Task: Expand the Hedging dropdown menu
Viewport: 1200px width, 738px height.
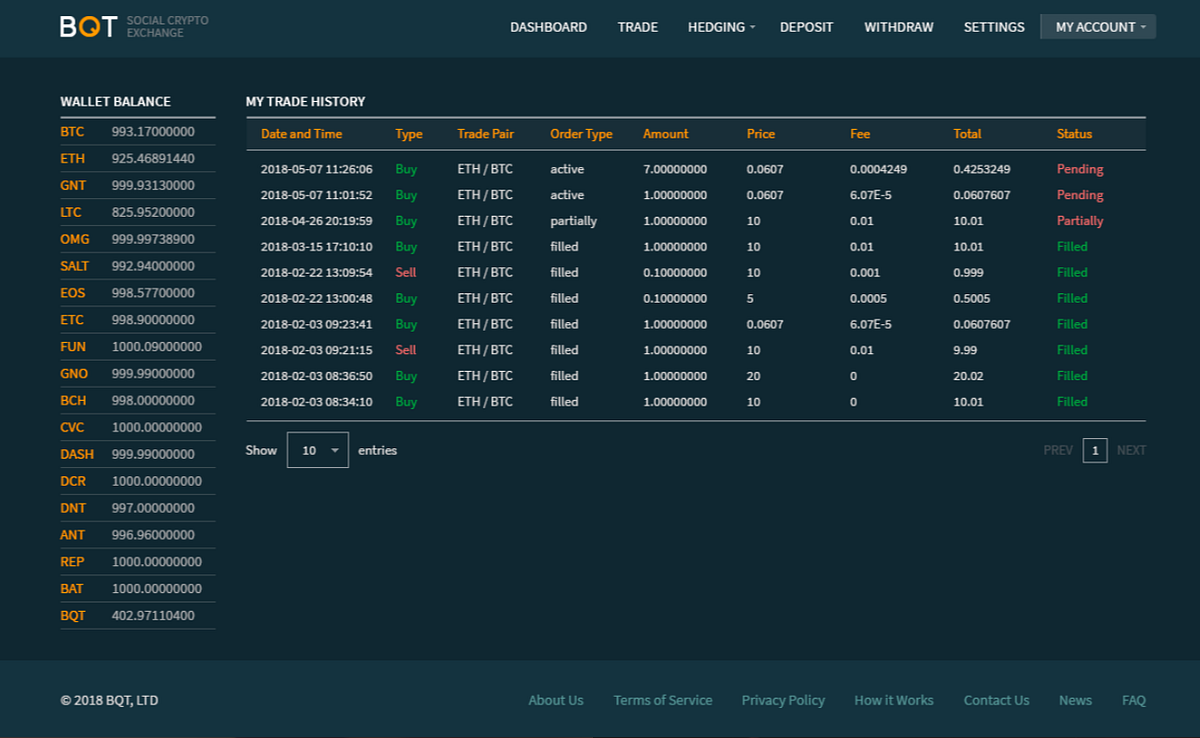Action: tap(721, 27)
